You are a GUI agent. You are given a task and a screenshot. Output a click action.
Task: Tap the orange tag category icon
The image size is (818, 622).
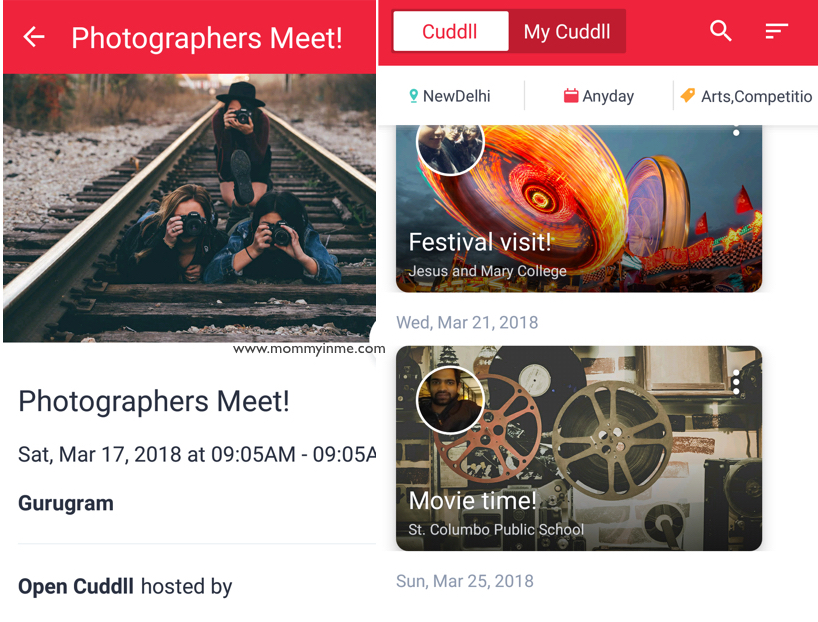coord(688,95)
